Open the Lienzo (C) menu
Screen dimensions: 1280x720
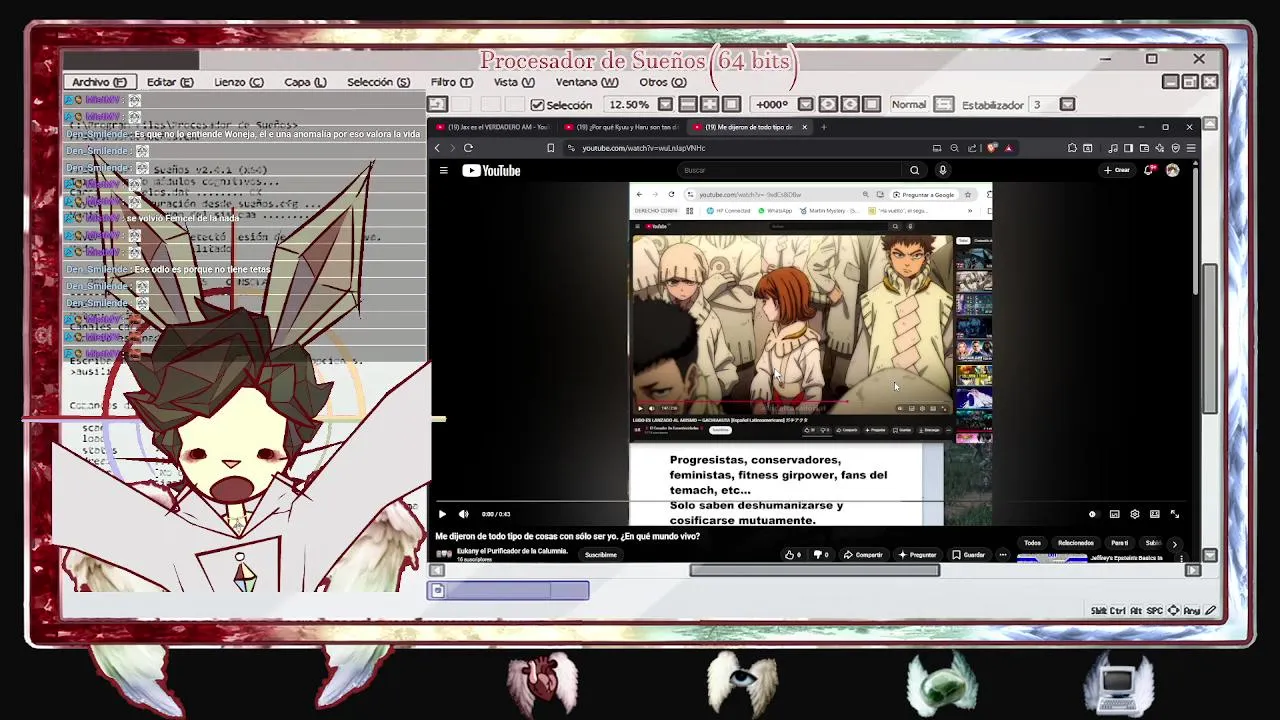click(239, 82)
